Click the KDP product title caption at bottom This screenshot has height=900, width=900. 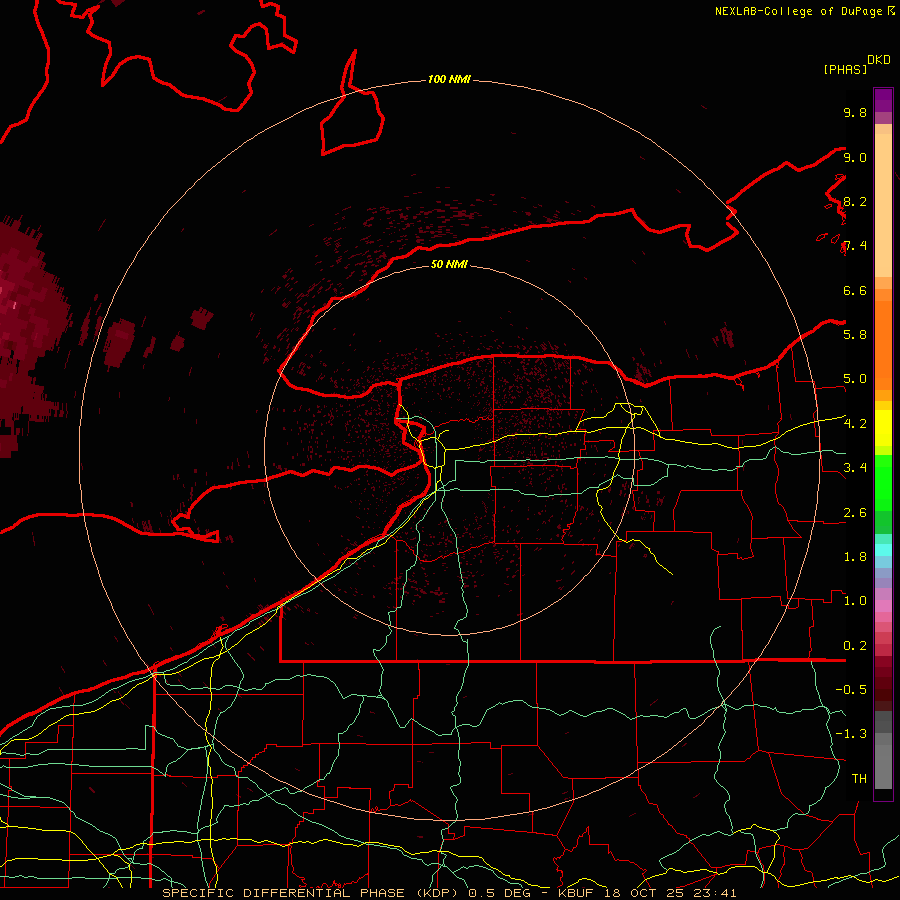(x=449, y=893)
